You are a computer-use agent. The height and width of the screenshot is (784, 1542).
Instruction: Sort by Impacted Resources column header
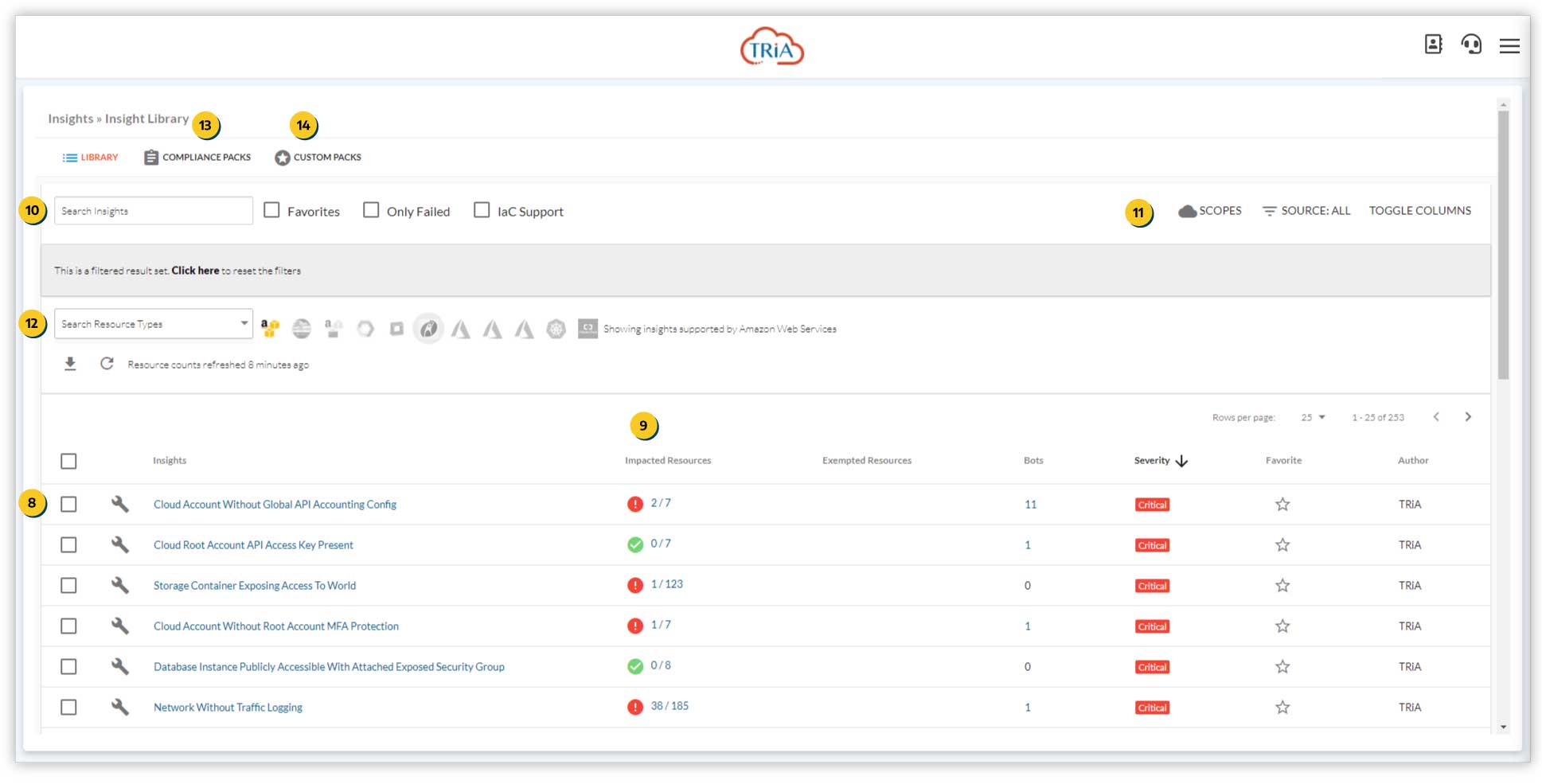(668, 460)
